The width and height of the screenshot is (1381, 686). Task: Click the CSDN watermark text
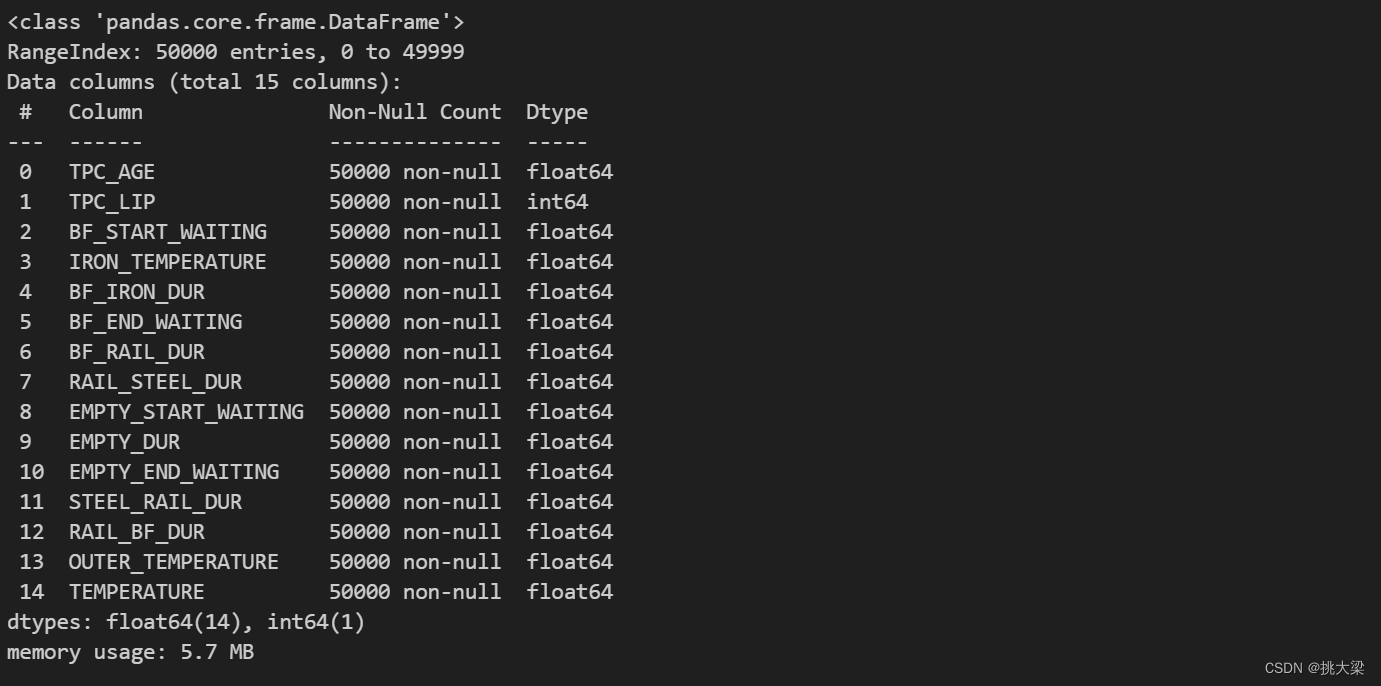pos(1314,668)
